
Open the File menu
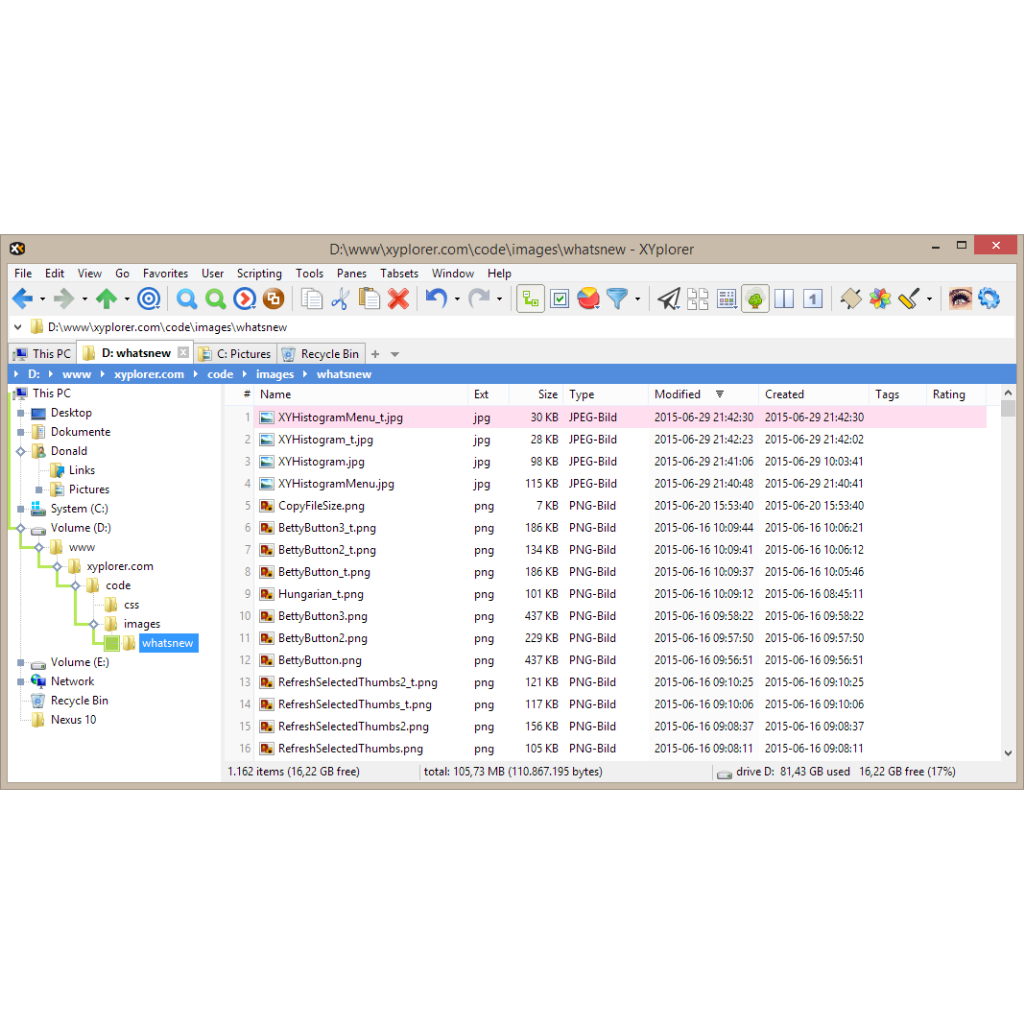point(23,273)
